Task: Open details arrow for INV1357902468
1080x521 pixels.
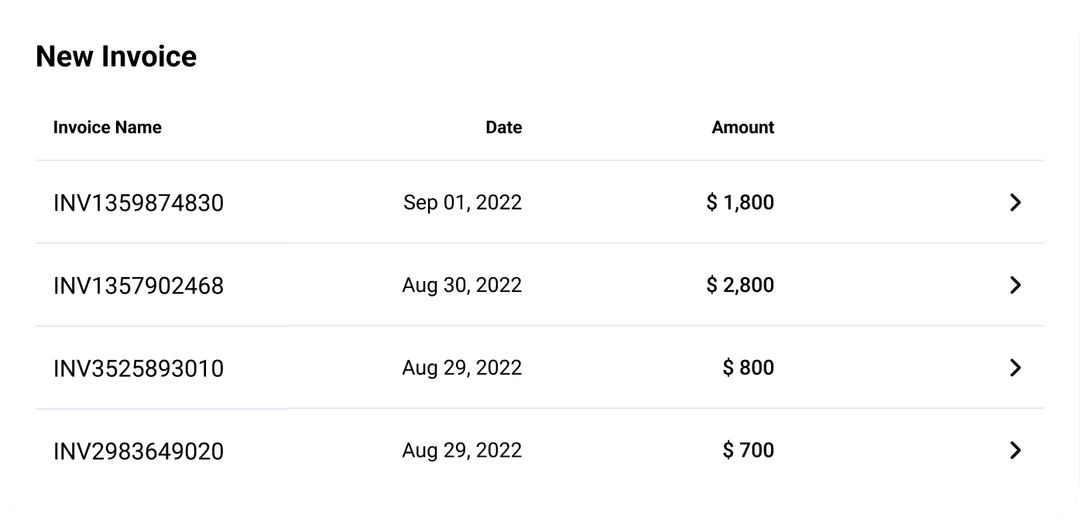Action: pyautogui.click(x=1015, y=285)
